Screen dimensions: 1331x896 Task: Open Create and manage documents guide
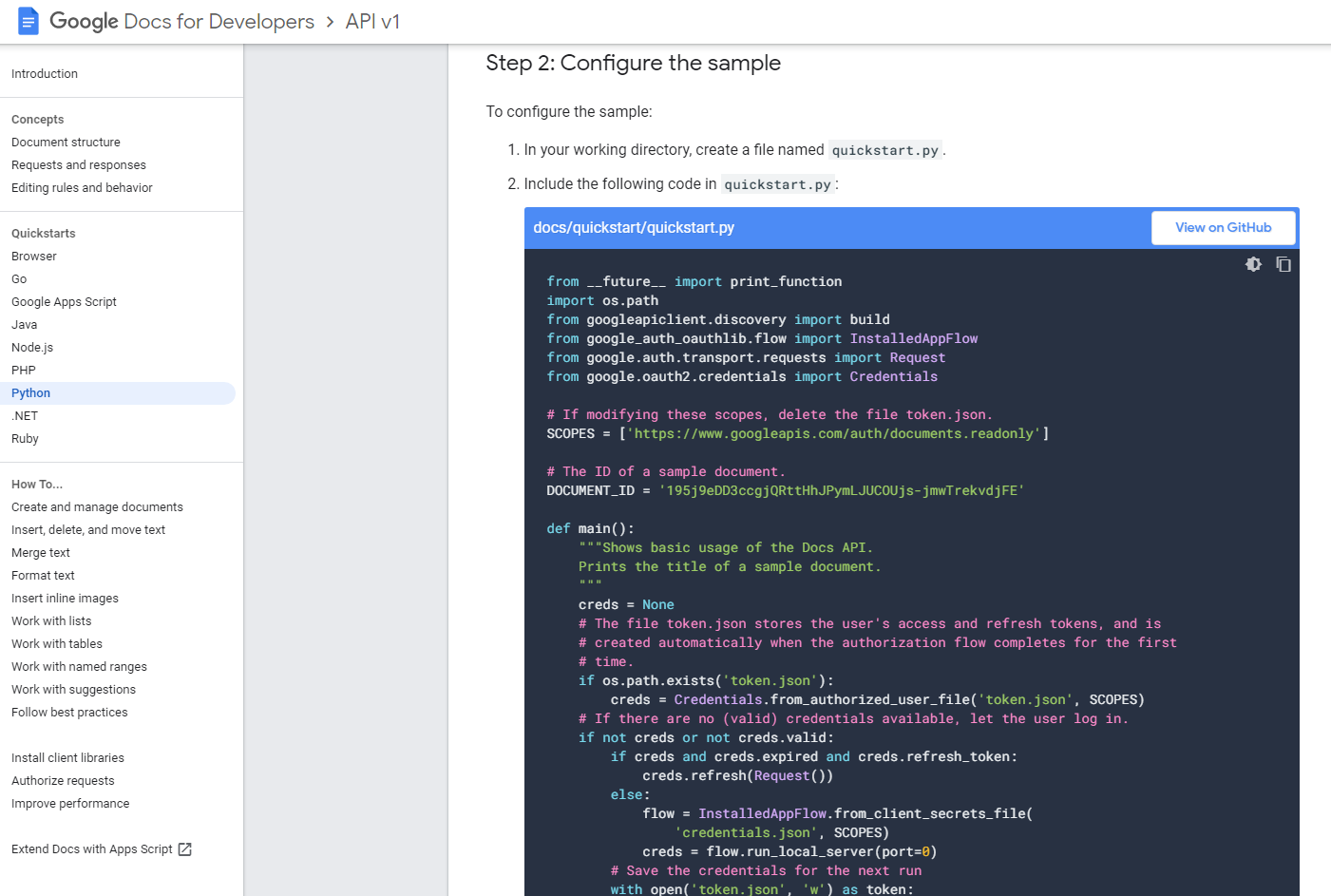pos(97,507)
